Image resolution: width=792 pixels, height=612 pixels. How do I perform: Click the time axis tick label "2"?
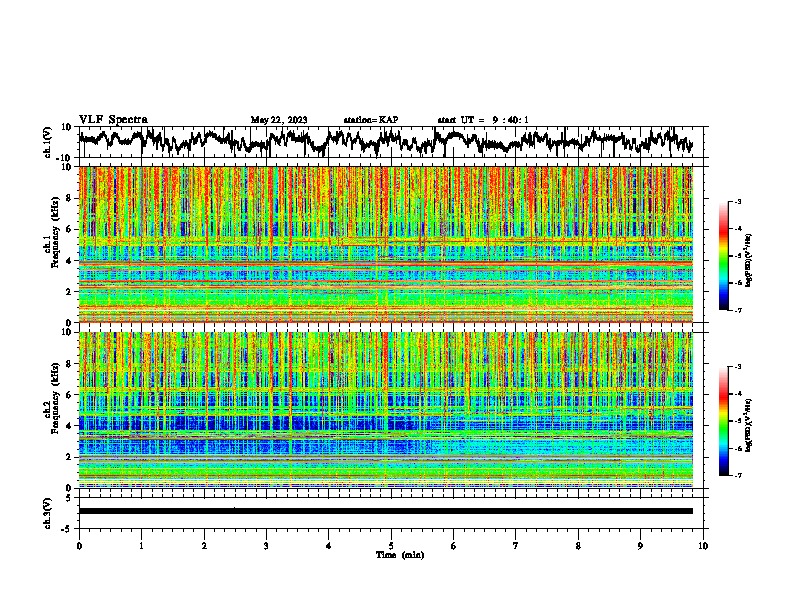[204, 546]
